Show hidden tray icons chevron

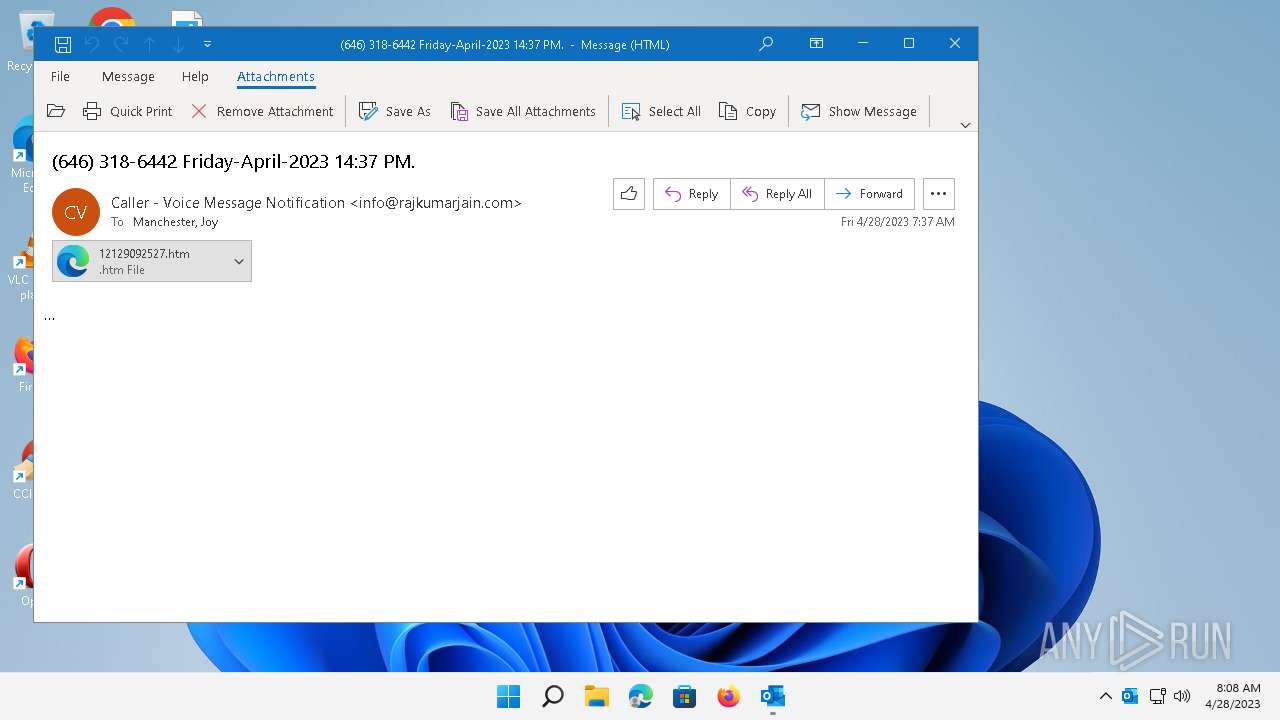tap(1105, 696)
